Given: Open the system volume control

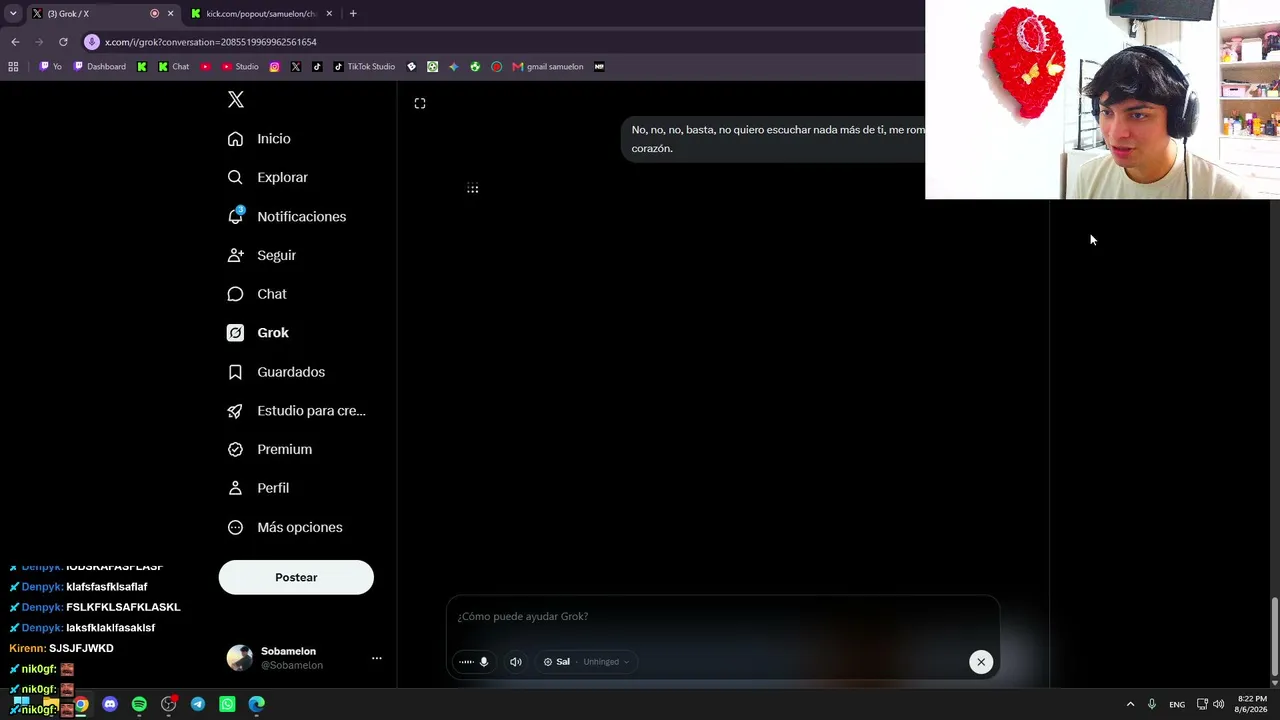Looking at the screenshot, I should tap(1218, 704).
